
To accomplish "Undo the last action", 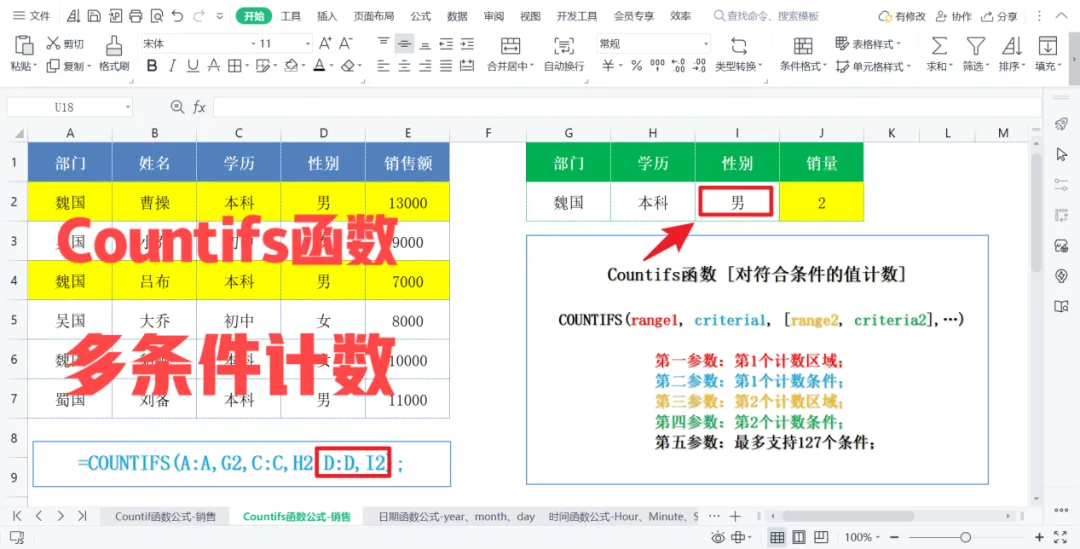I will coord(178,16).
